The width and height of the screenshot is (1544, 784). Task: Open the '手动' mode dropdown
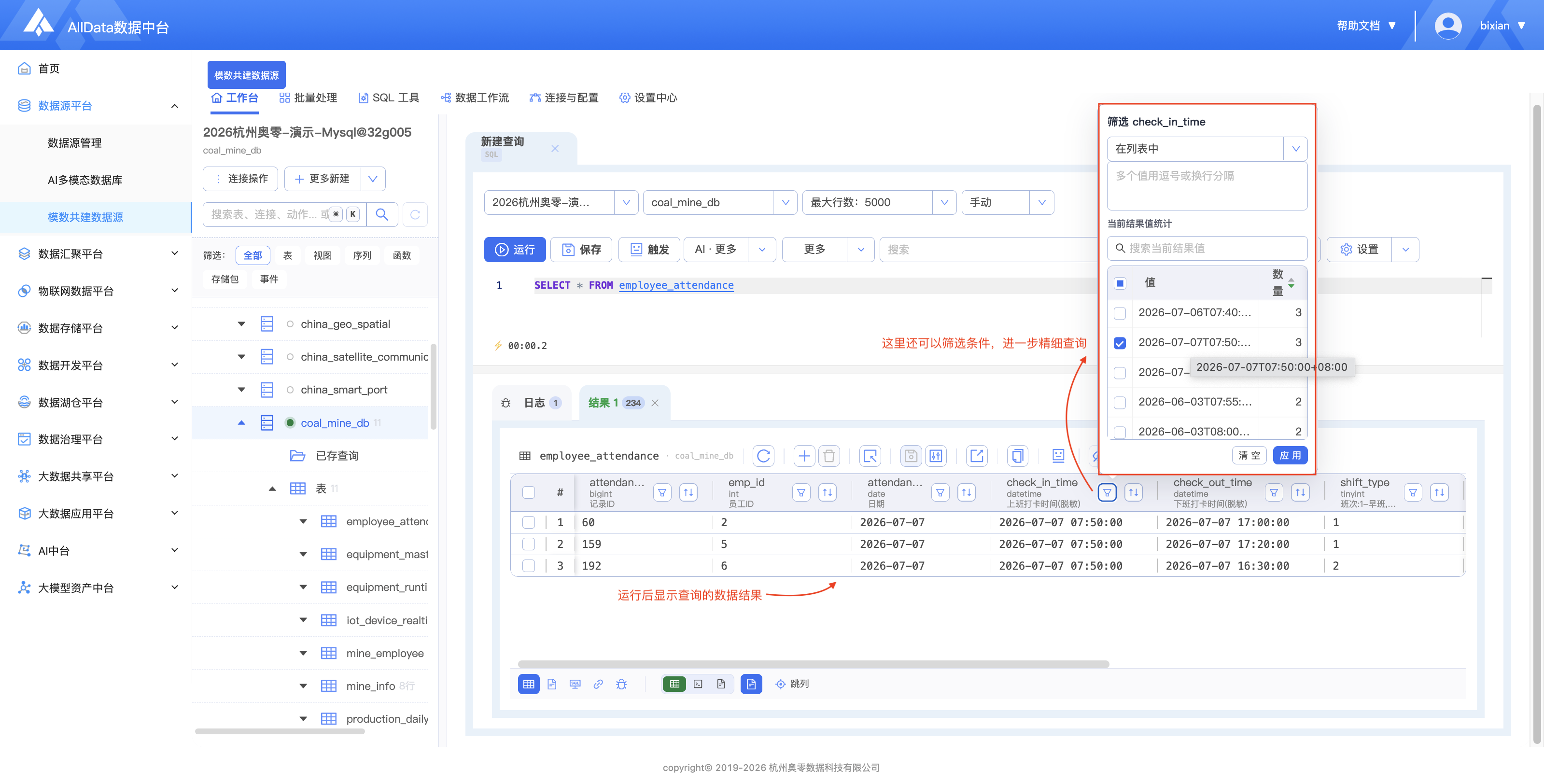1008,202
